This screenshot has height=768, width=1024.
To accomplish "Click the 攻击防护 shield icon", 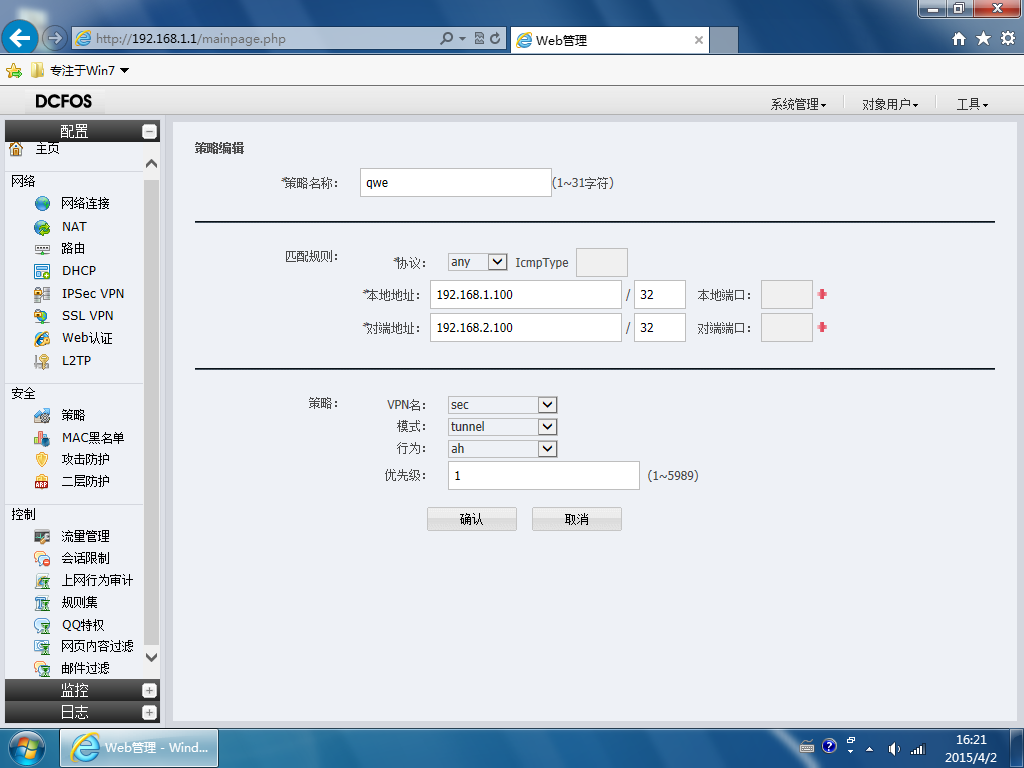I will 42,460.
